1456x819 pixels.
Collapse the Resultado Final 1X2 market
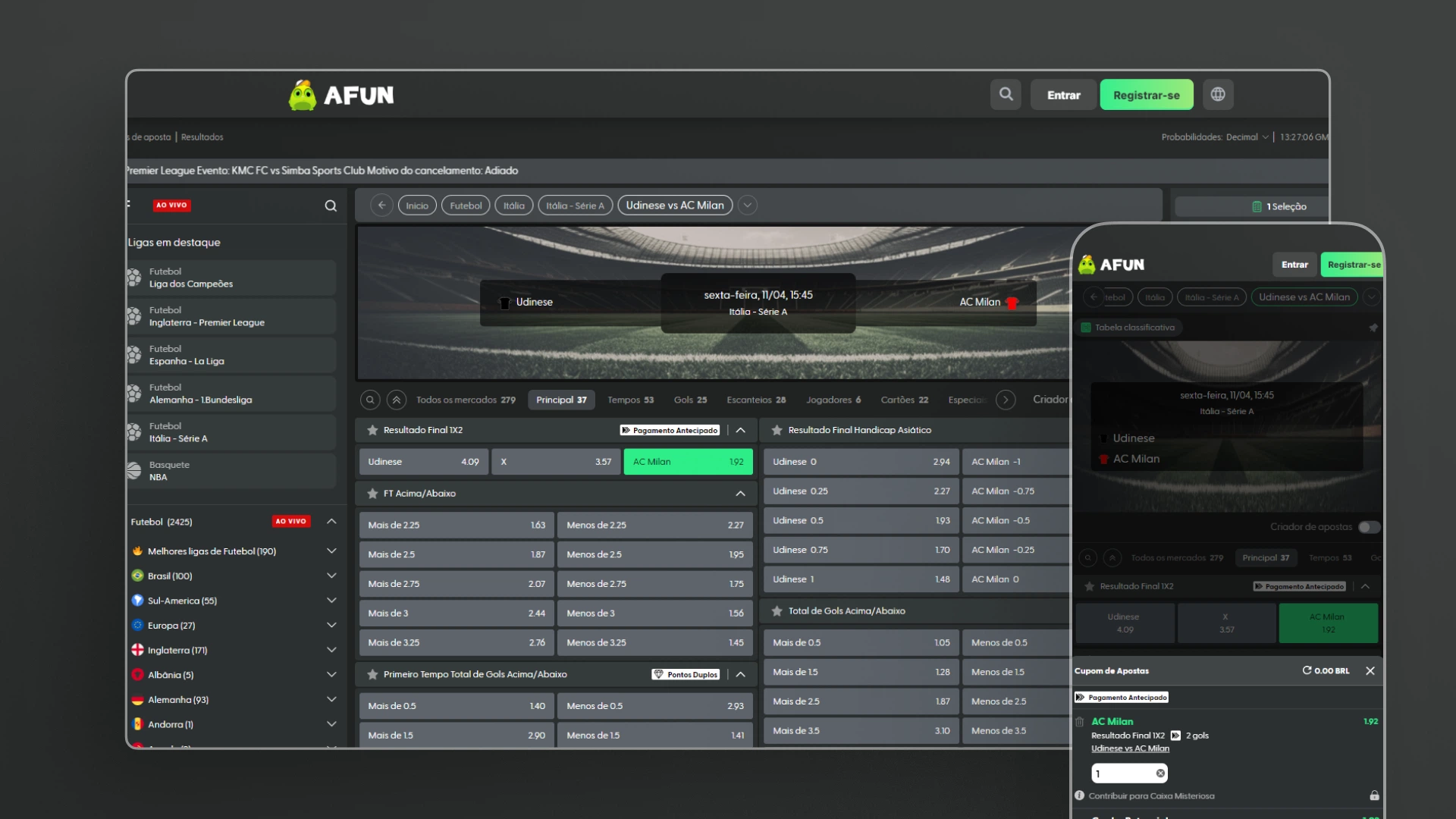click(740, 430)
